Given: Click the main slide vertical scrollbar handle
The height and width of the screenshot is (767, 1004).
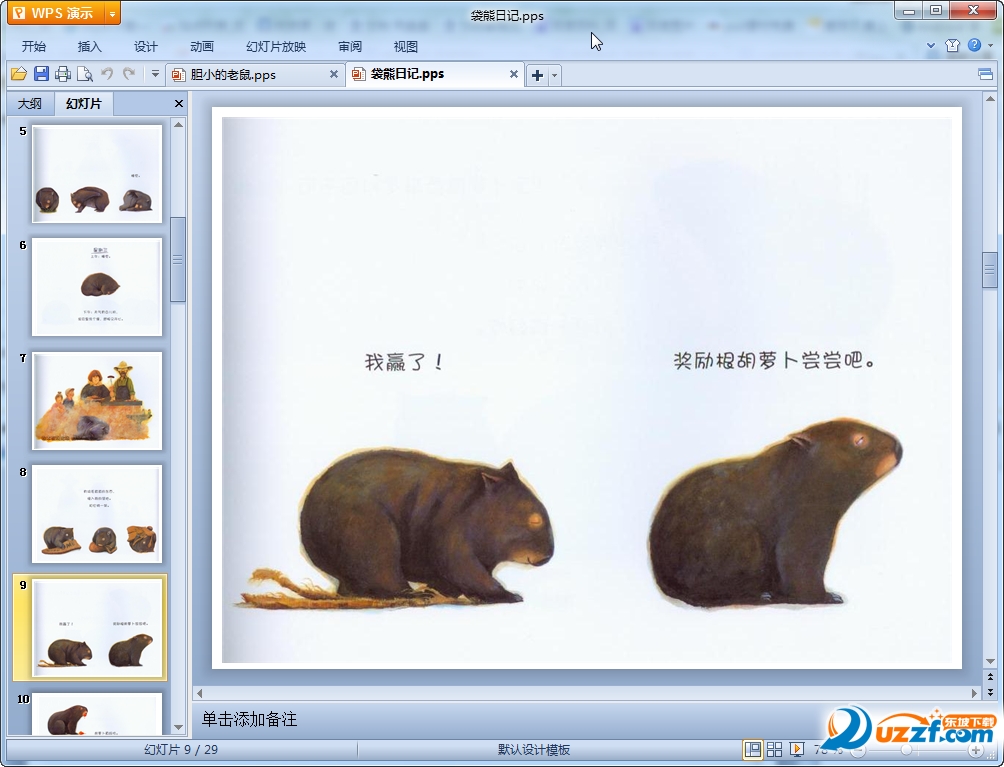Looking at the screenshot, I should 990,271.
